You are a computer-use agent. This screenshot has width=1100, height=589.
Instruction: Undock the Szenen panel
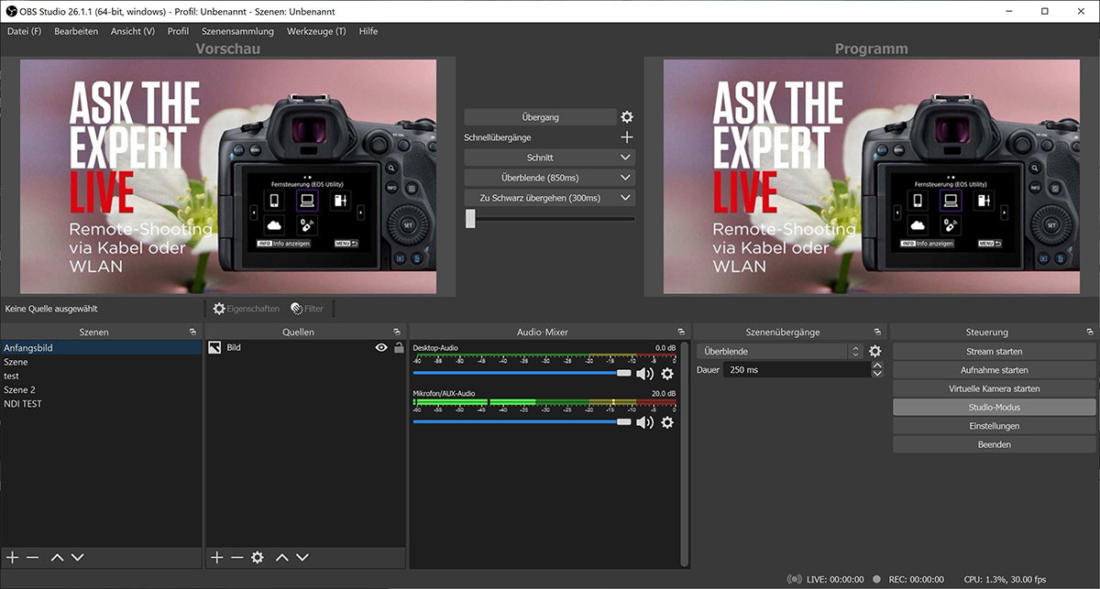pos(192,332)
